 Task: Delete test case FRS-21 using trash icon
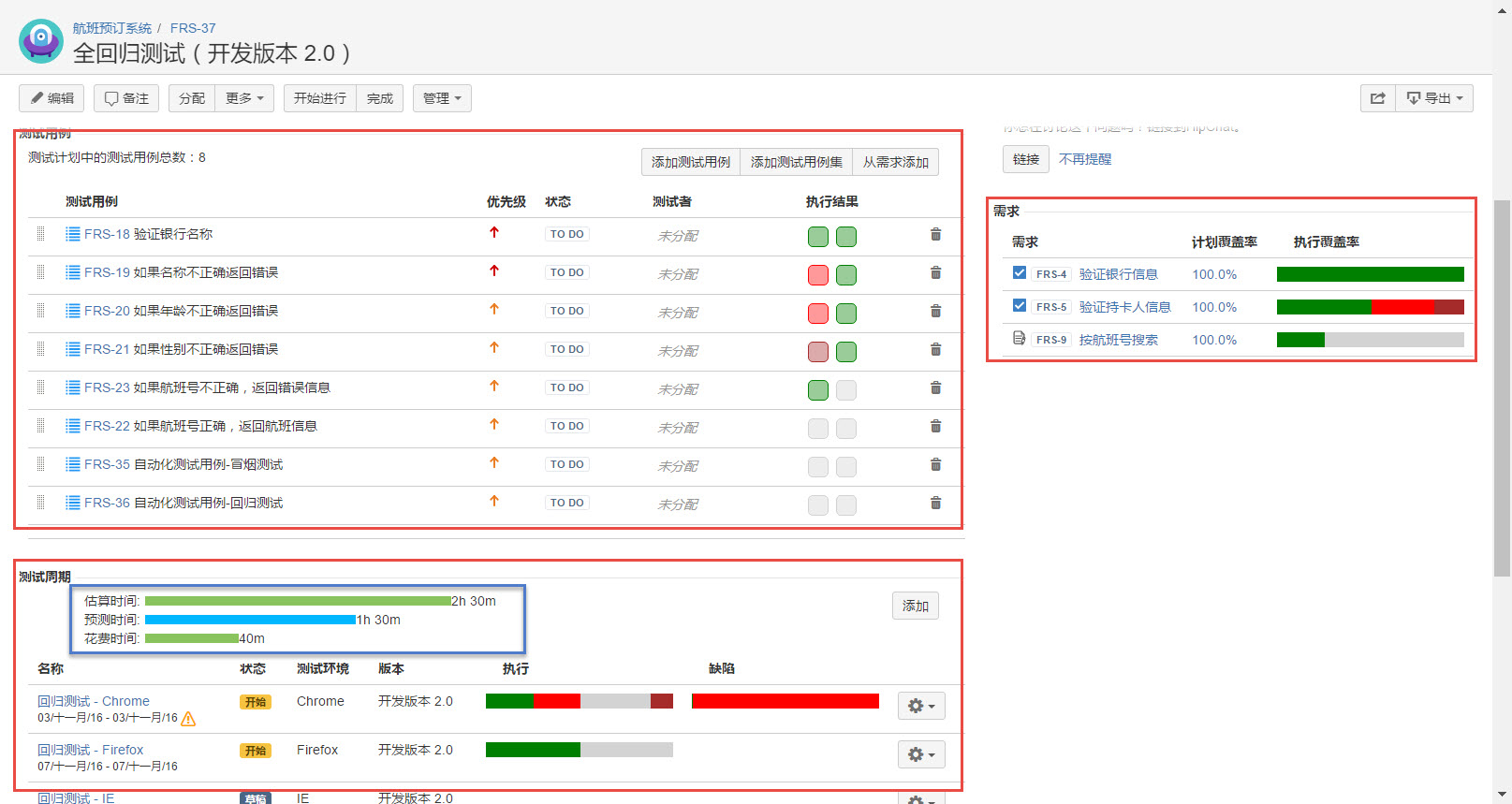[x=935, y=349]
